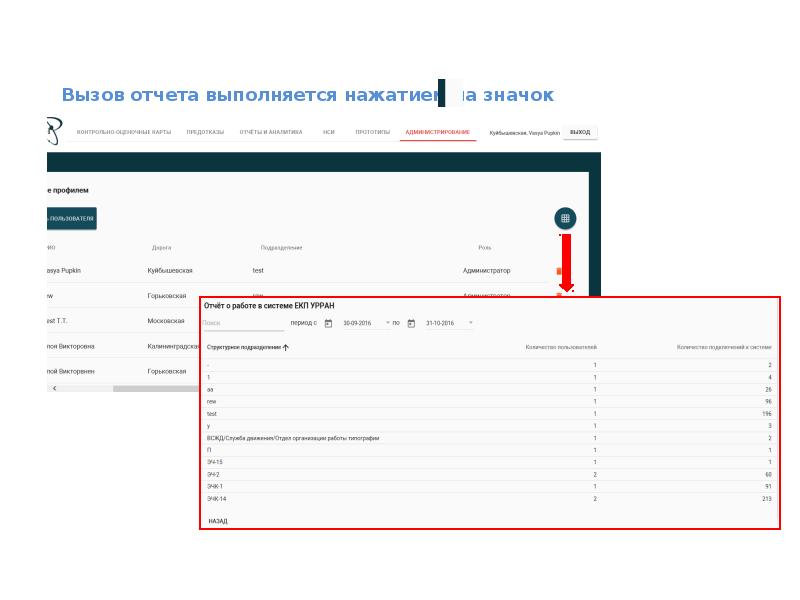Click the horizontal scrollbar under the users table
The width and height of the screenshot is (800, 600).
pyautogui.click(x=156, y=389)
